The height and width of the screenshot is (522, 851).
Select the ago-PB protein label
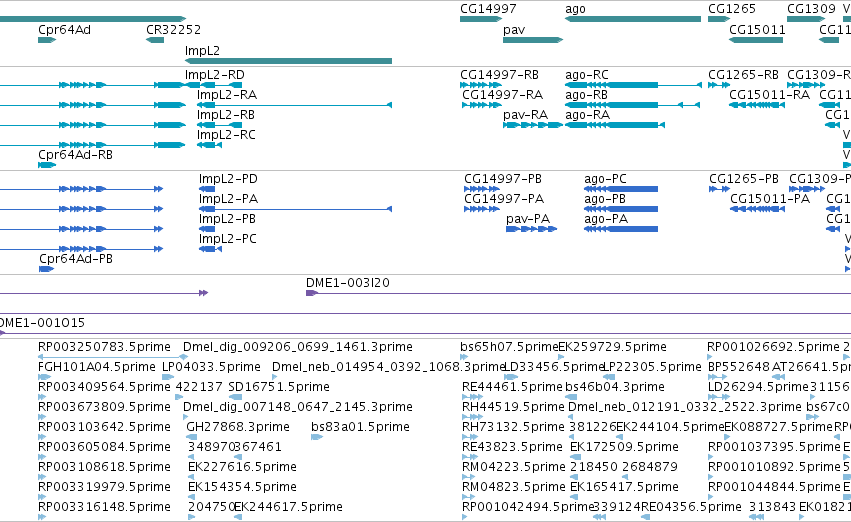pyautogui.click(x=605, y=199)
